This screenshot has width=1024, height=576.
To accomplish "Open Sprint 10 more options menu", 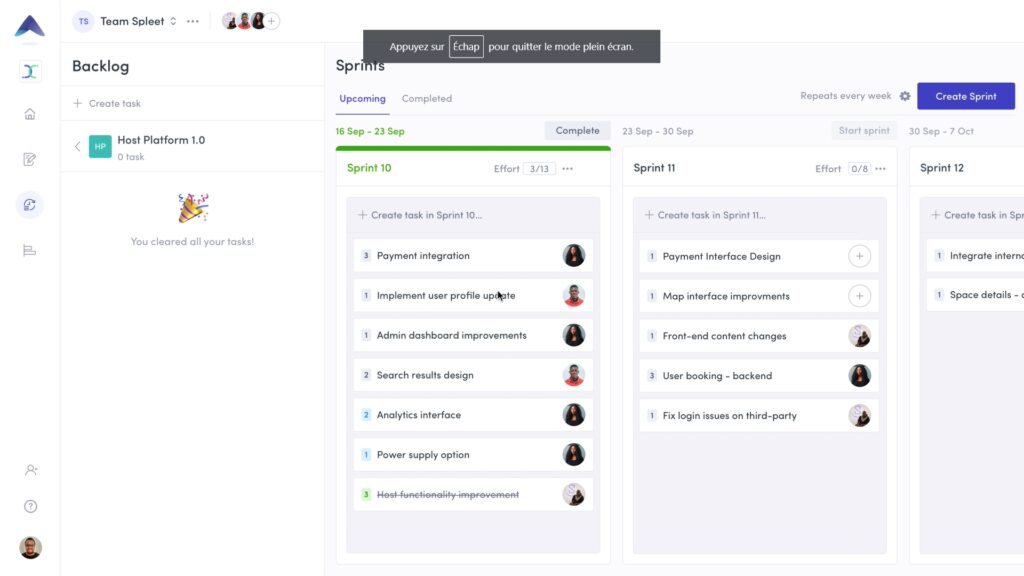I will (x=568, y=169).
